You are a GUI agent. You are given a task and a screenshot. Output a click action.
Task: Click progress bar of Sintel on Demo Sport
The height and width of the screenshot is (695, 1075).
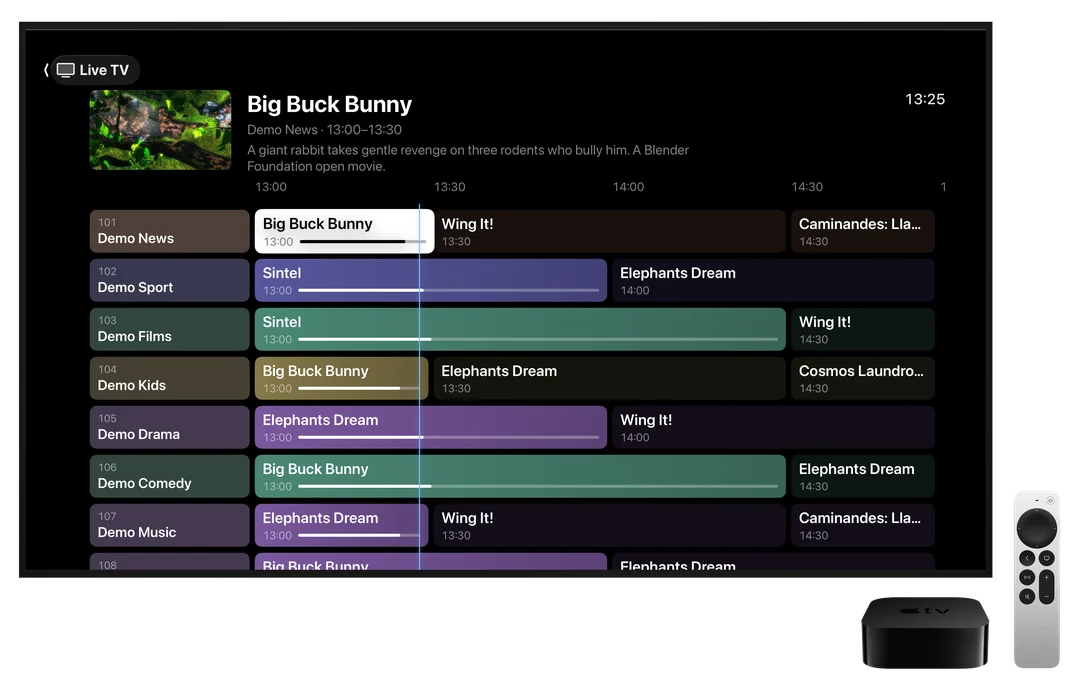(449, 290)
